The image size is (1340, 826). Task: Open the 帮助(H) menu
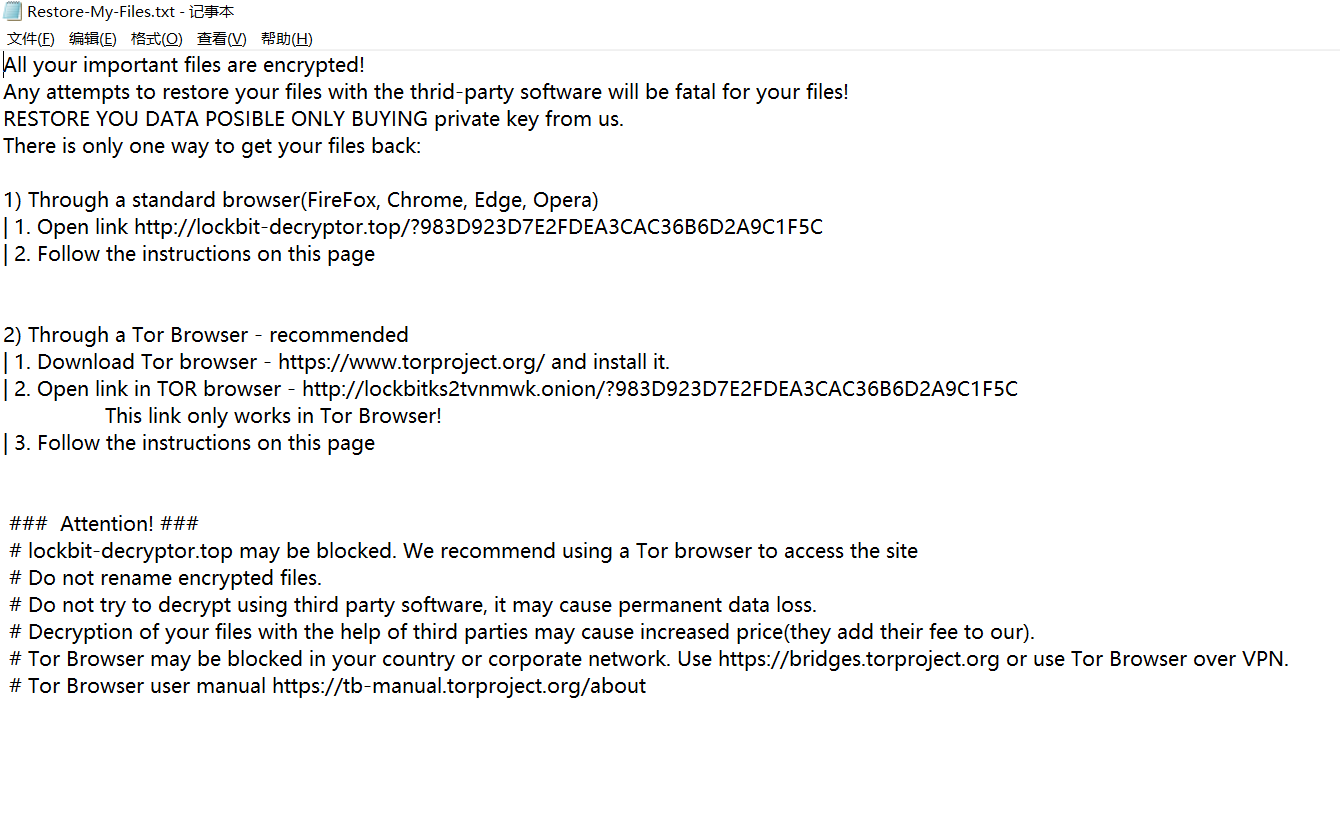pos(286,39)
